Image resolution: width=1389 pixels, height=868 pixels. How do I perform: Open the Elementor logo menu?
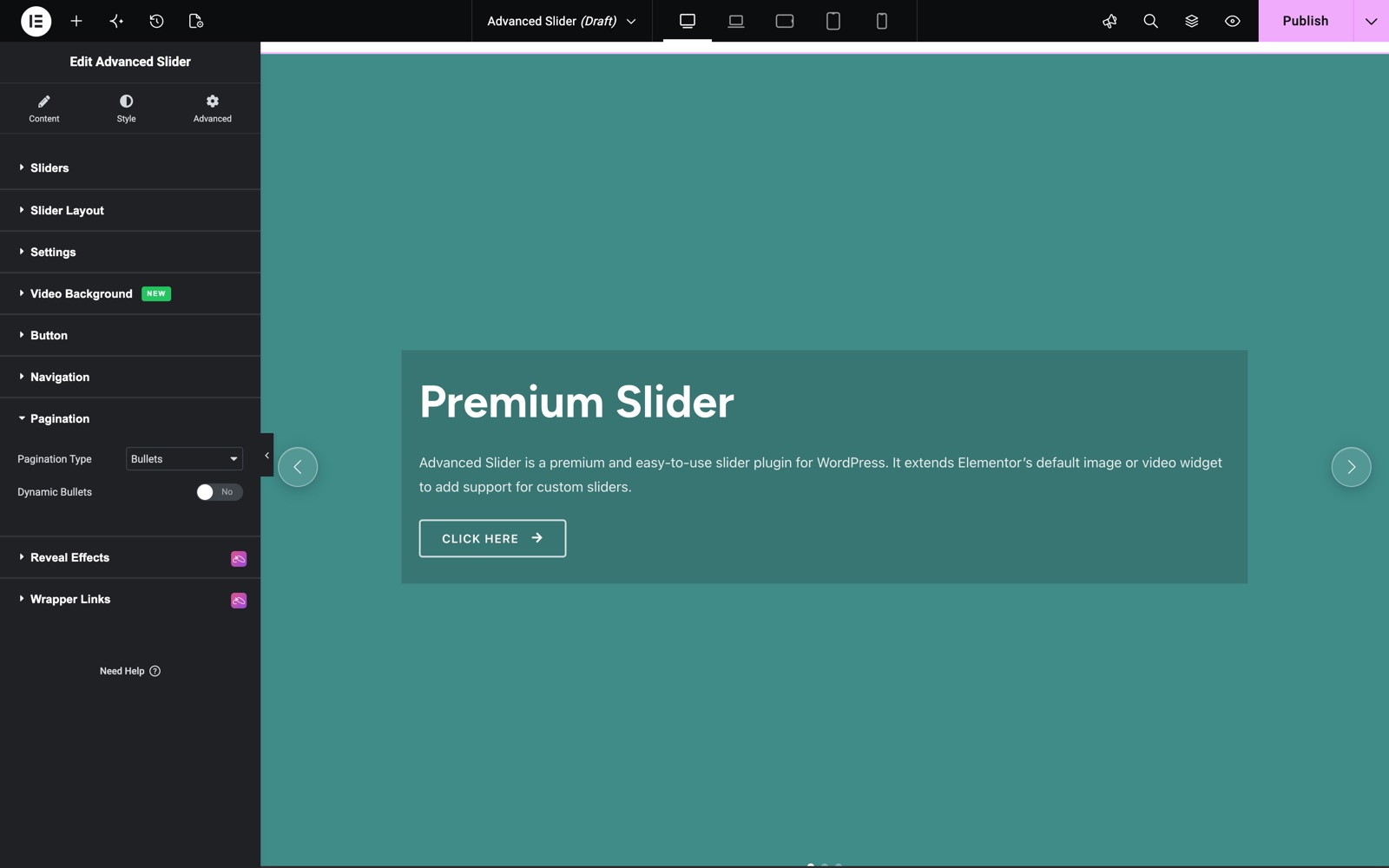pyautogui.click(x=36, y=21)
